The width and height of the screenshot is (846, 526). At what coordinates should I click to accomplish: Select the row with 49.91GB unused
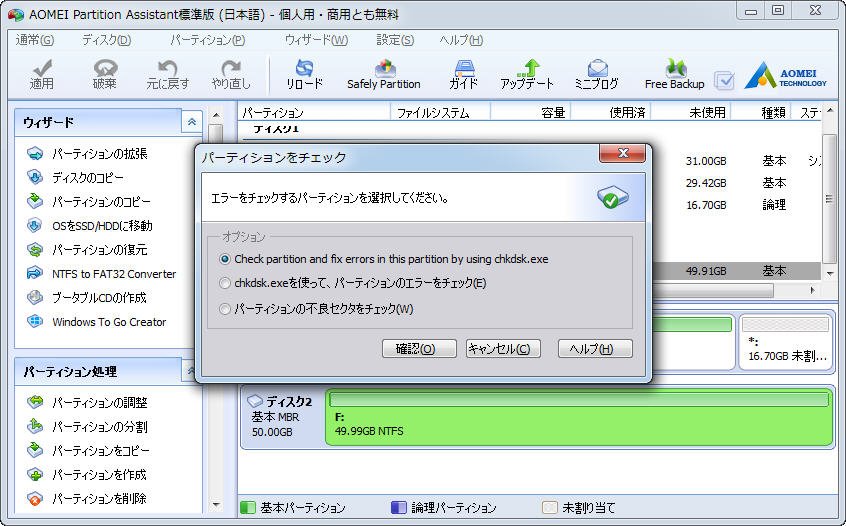pos(736,271)
